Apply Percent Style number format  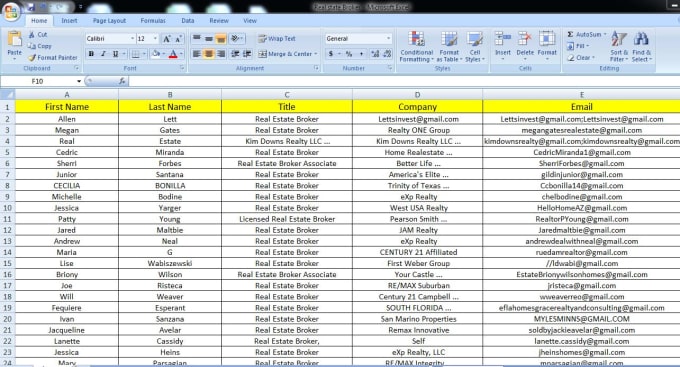click(349, 54)
